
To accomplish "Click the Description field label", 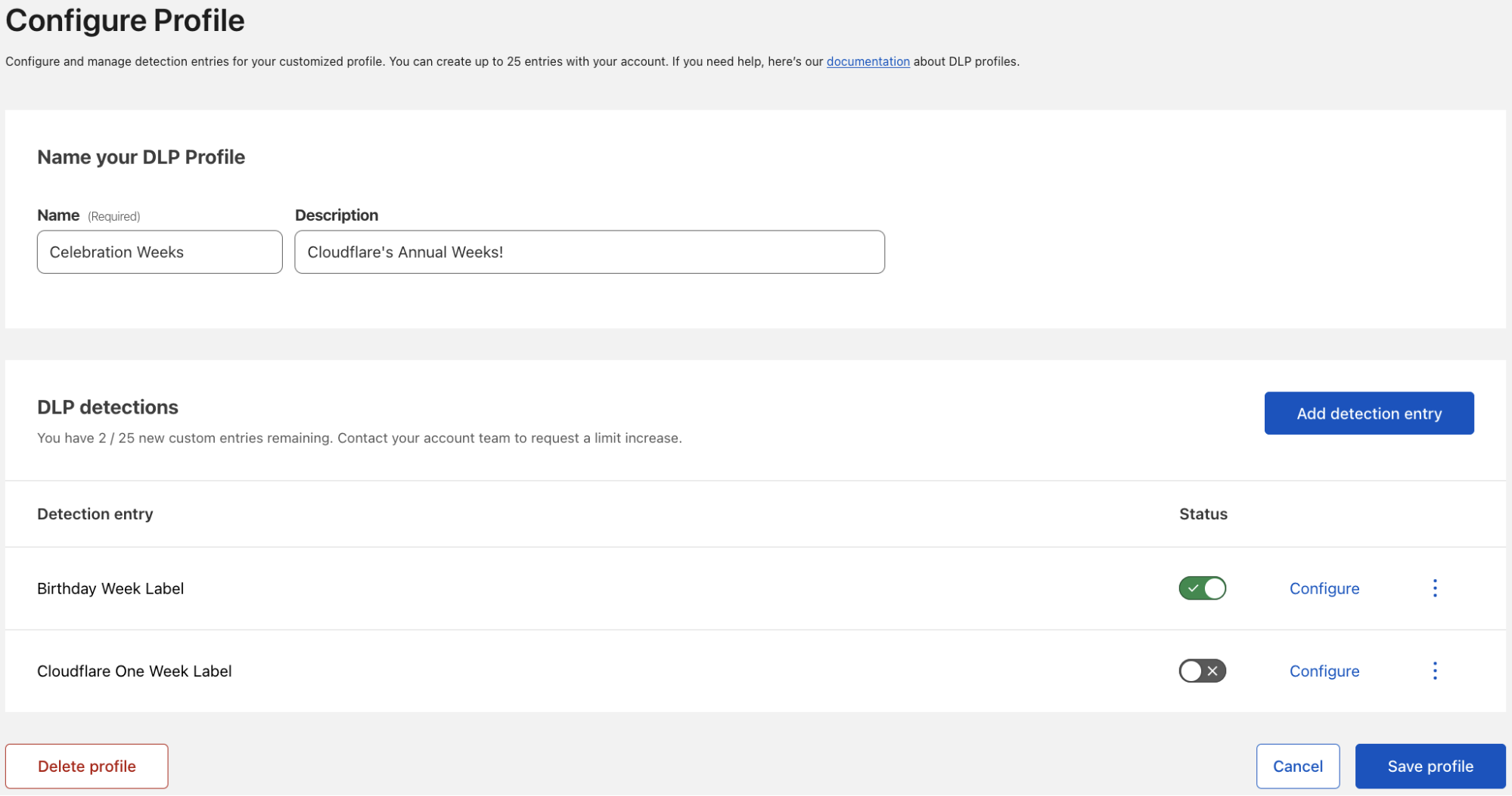I will [337, 215].
